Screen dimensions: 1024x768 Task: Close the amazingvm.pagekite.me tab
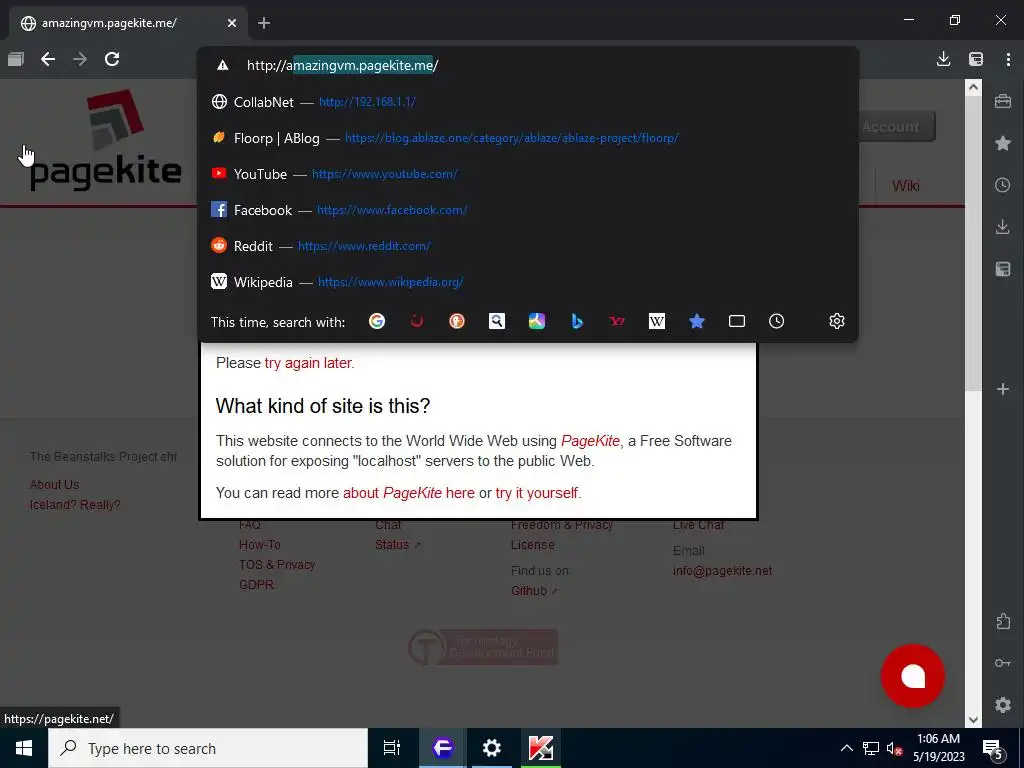click(232, 23)
